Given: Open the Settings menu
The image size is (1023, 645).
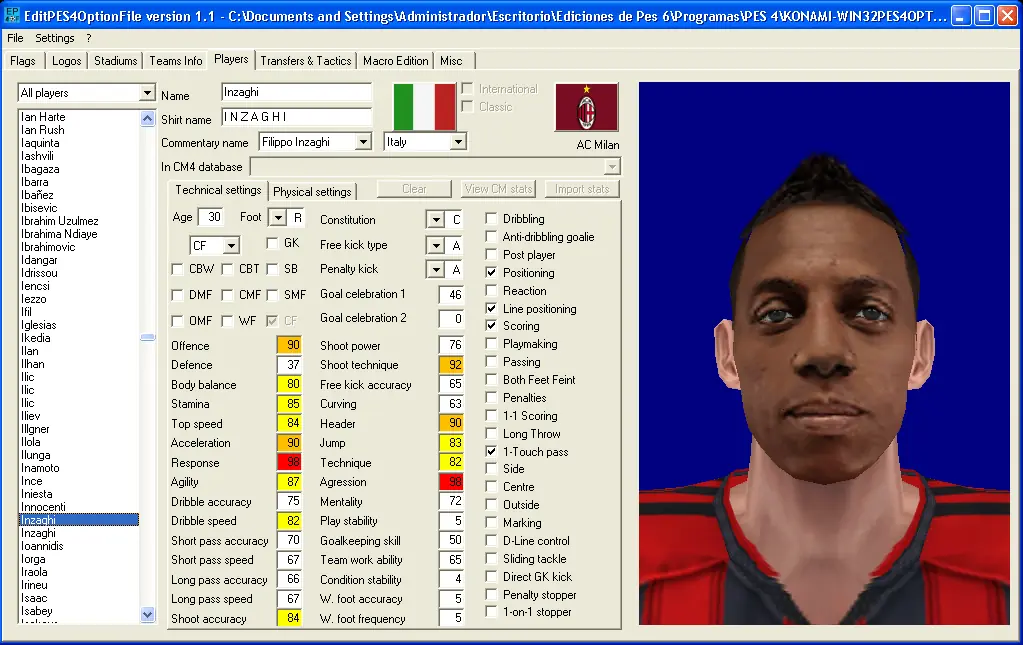Looking at the screenshot, I should (x=55, y=38).
